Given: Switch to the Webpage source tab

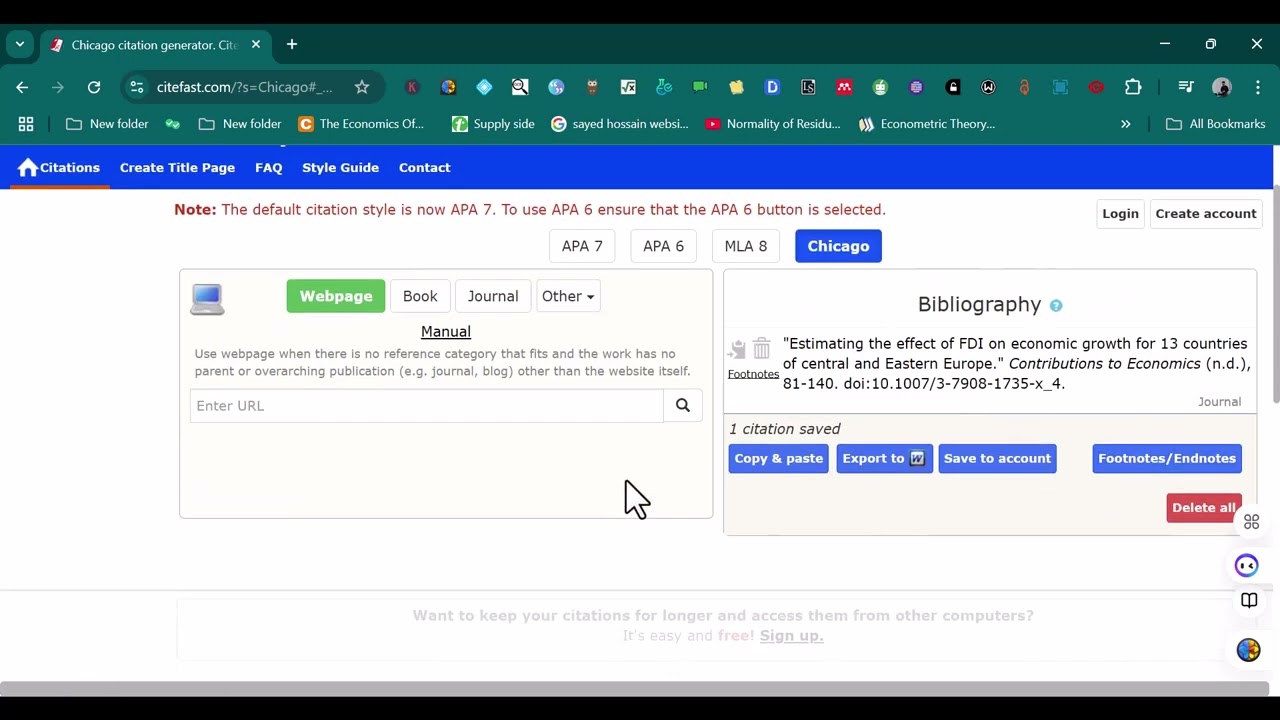Looking at the screenshot, I should pos(336,296).
